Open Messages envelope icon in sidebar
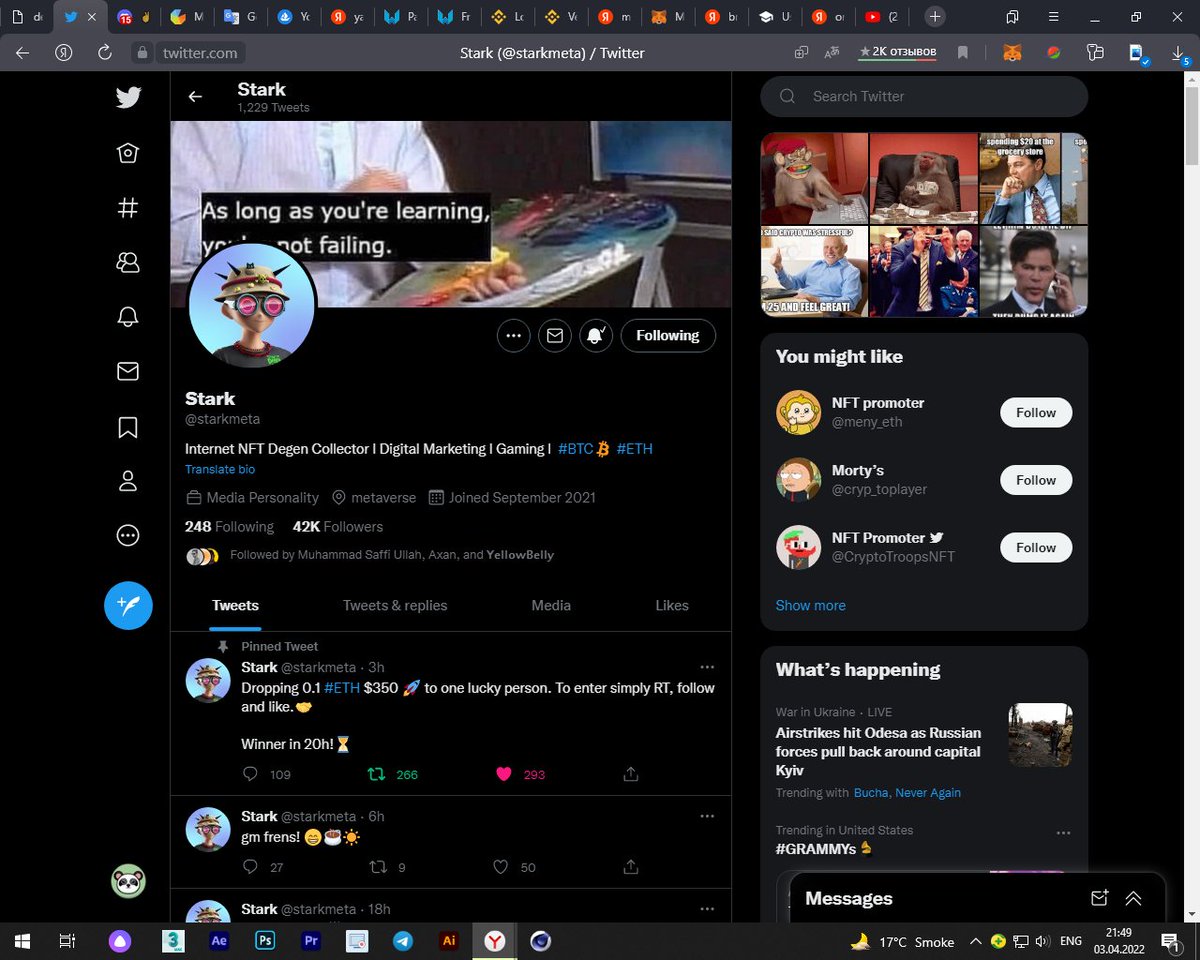 point(128,371)
